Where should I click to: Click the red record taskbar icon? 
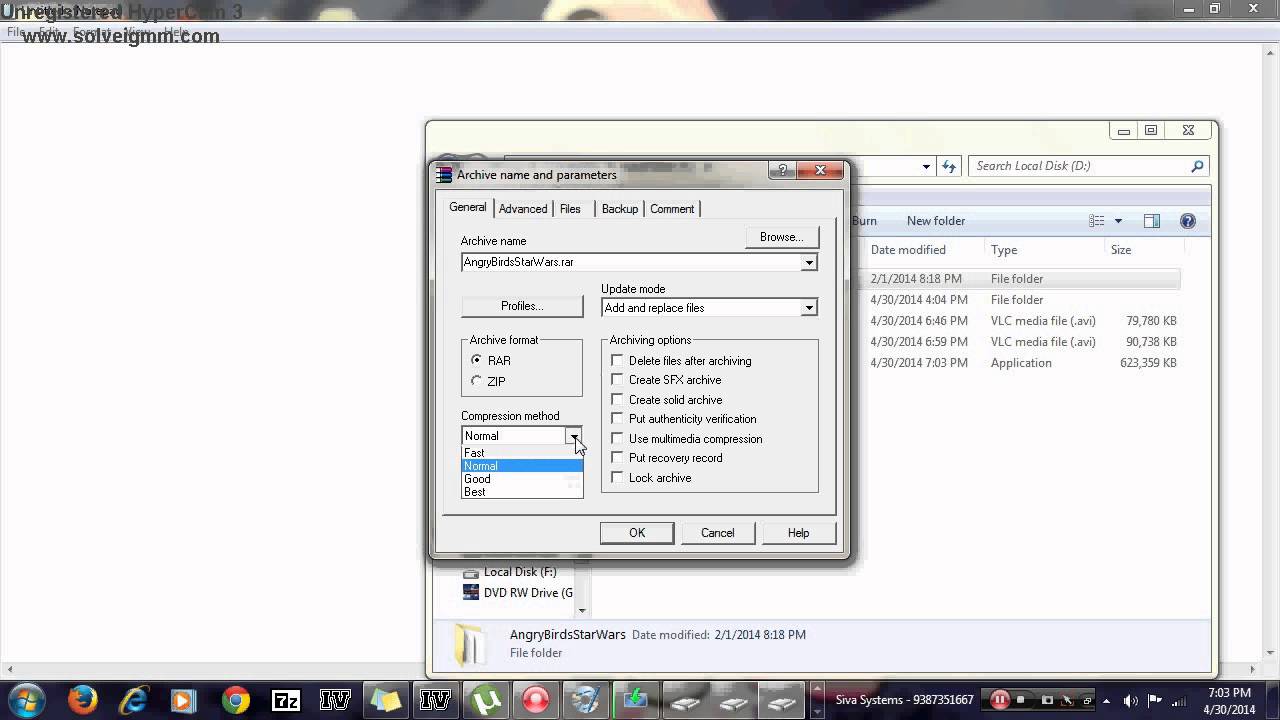[x=536, y=700]
